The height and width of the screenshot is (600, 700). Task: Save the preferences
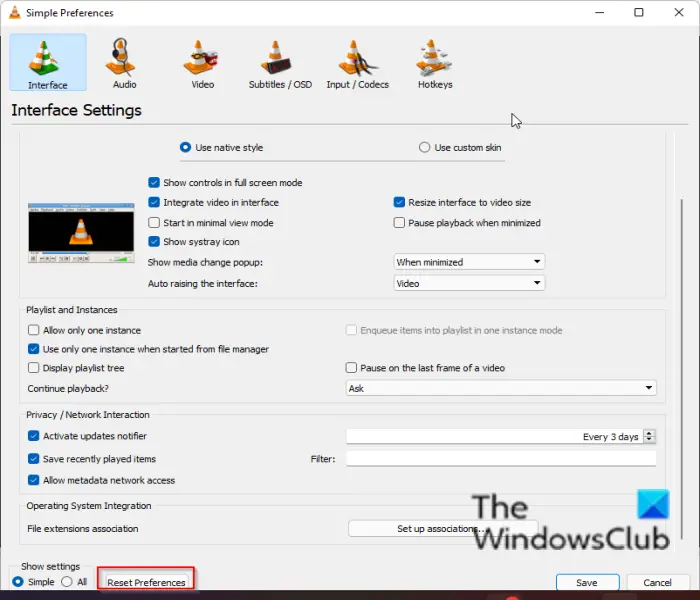587,582
